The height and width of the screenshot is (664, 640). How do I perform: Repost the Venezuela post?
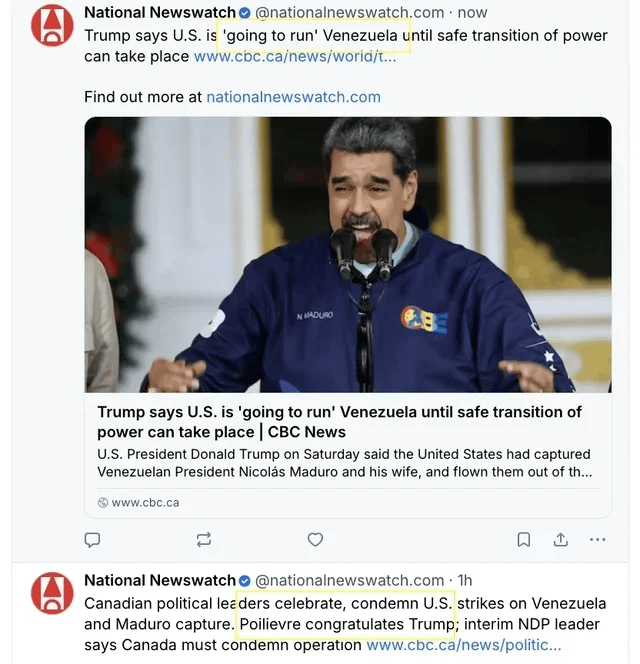(x=204, y=540)
